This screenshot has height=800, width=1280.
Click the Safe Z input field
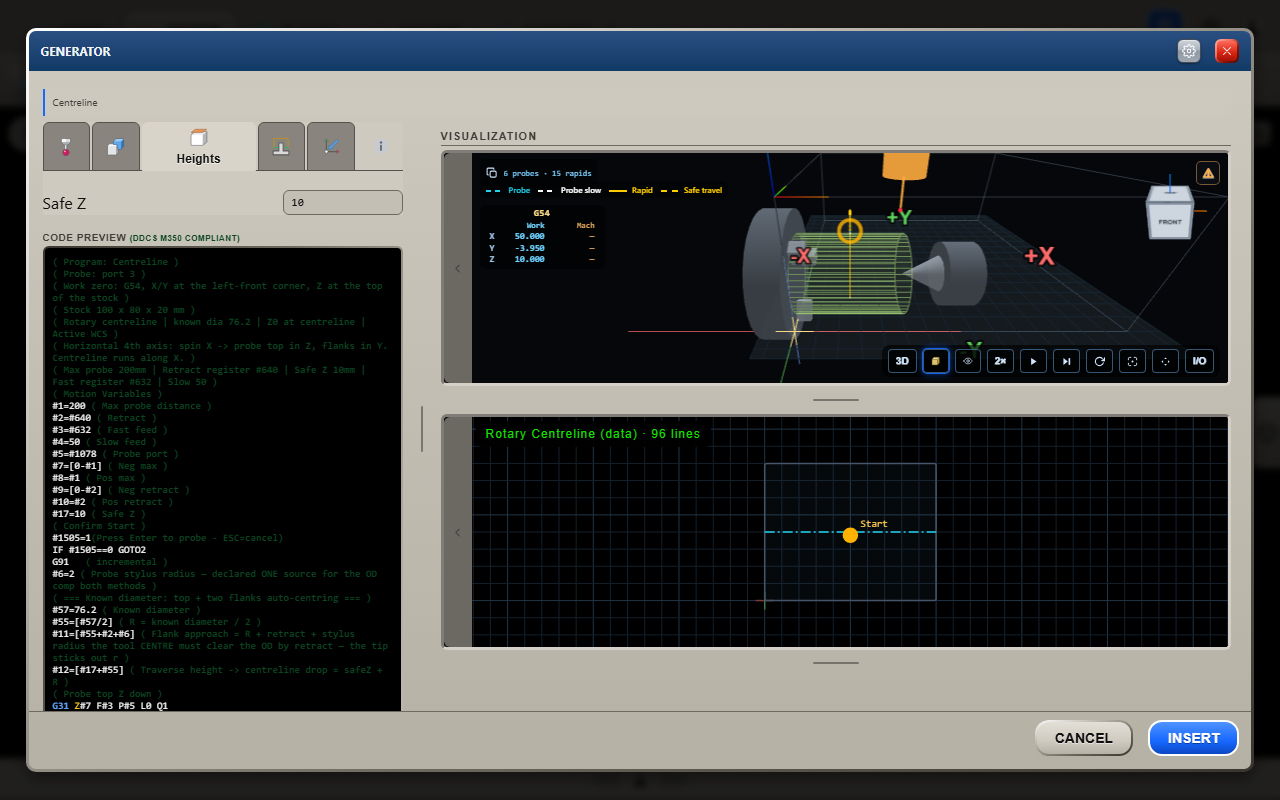[x=343, y=203]
